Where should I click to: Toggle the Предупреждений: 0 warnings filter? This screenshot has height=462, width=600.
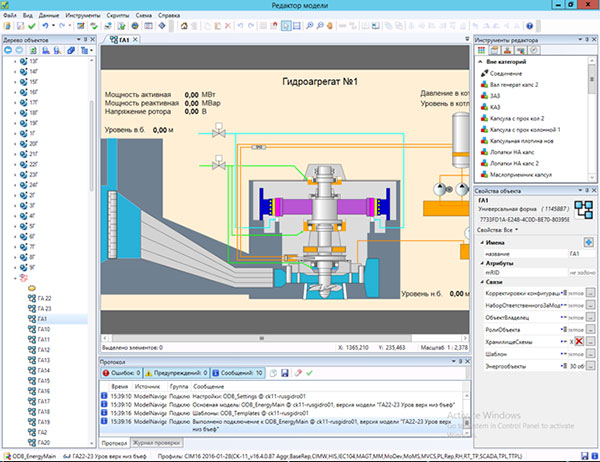point(176,373)
